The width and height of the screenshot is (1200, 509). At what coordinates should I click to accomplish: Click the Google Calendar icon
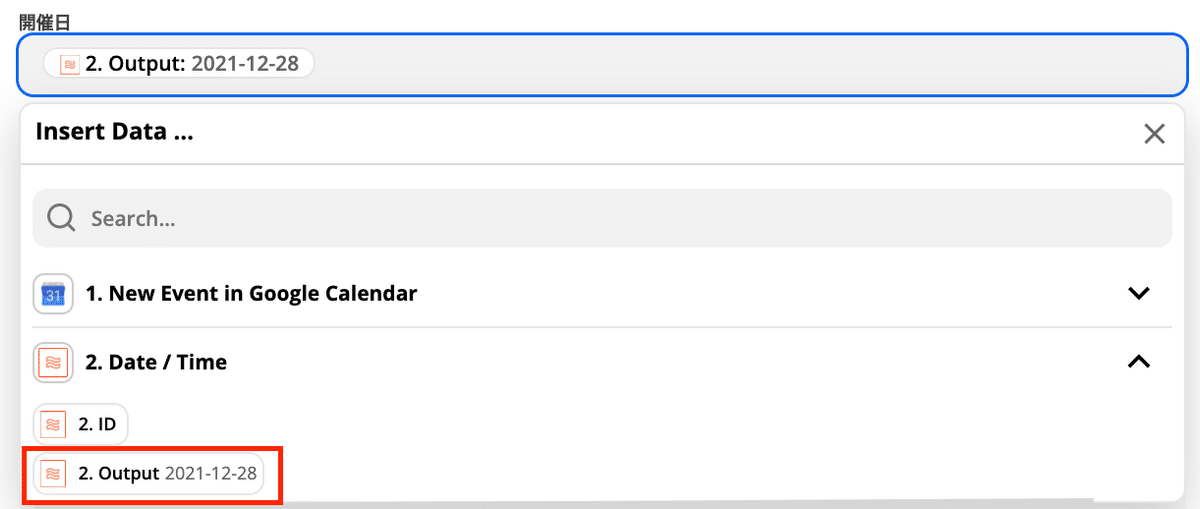(x=53, y=294)
